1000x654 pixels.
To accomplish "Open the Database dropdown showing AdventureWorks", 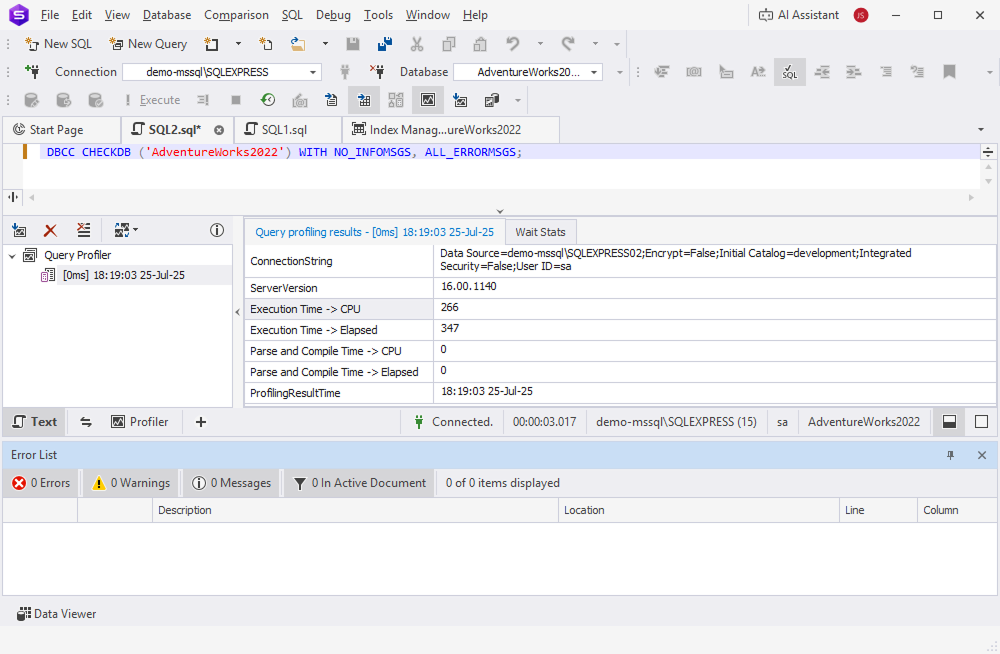I will [x=595, y=72].
